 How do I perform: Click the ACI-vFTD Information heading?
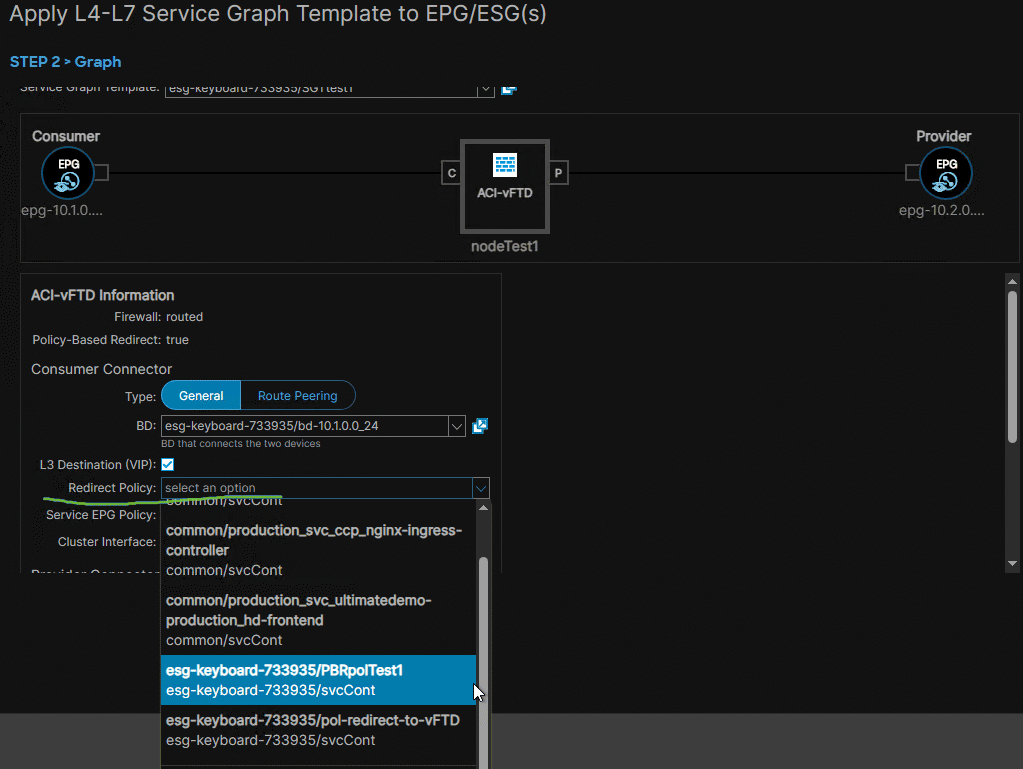pos(102,295)
